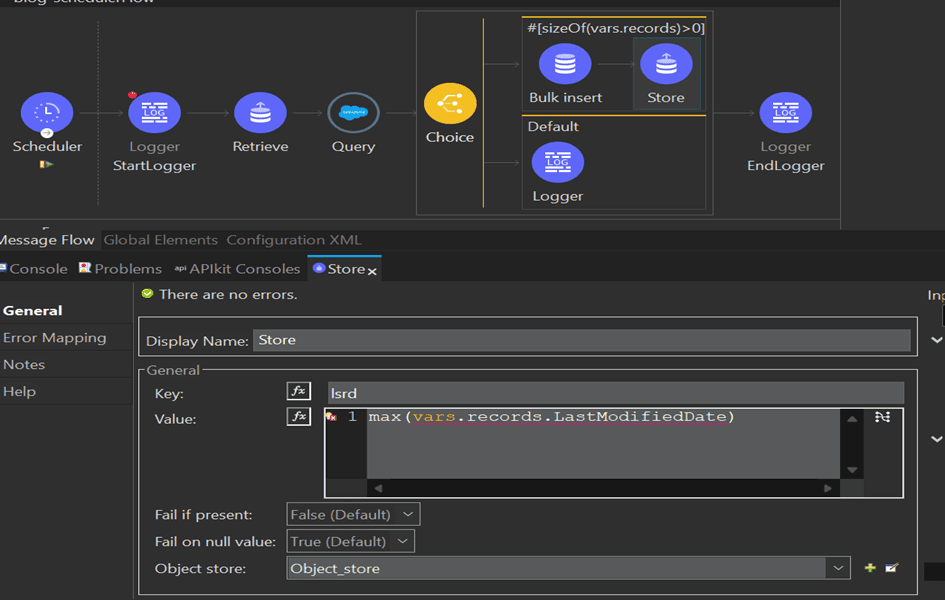Click the Retrieve object store icon

click(260, 113)
